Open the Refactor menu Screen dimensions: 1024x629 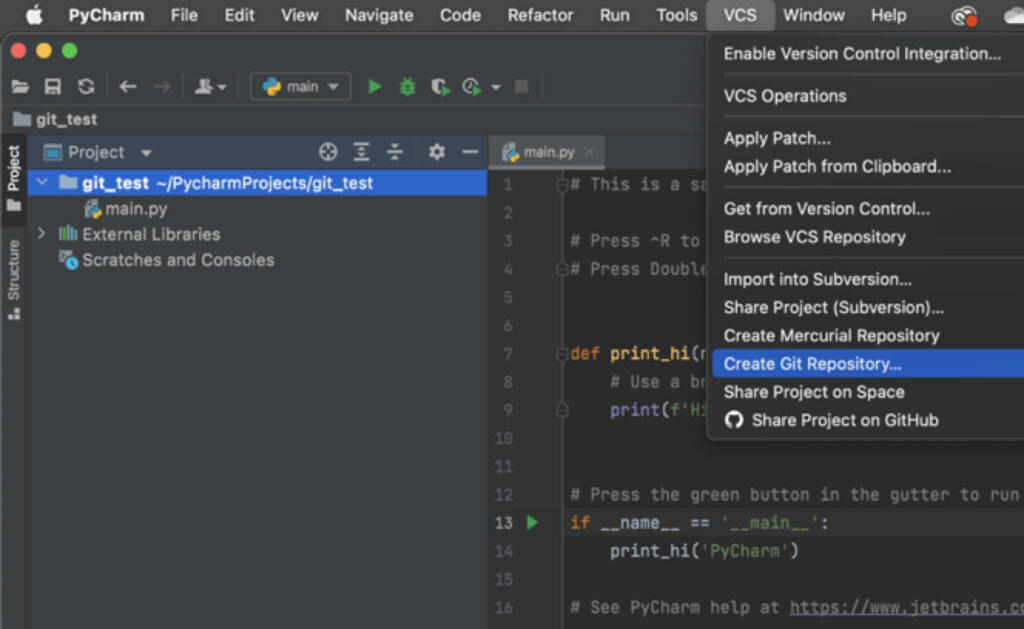coord(540,15)
